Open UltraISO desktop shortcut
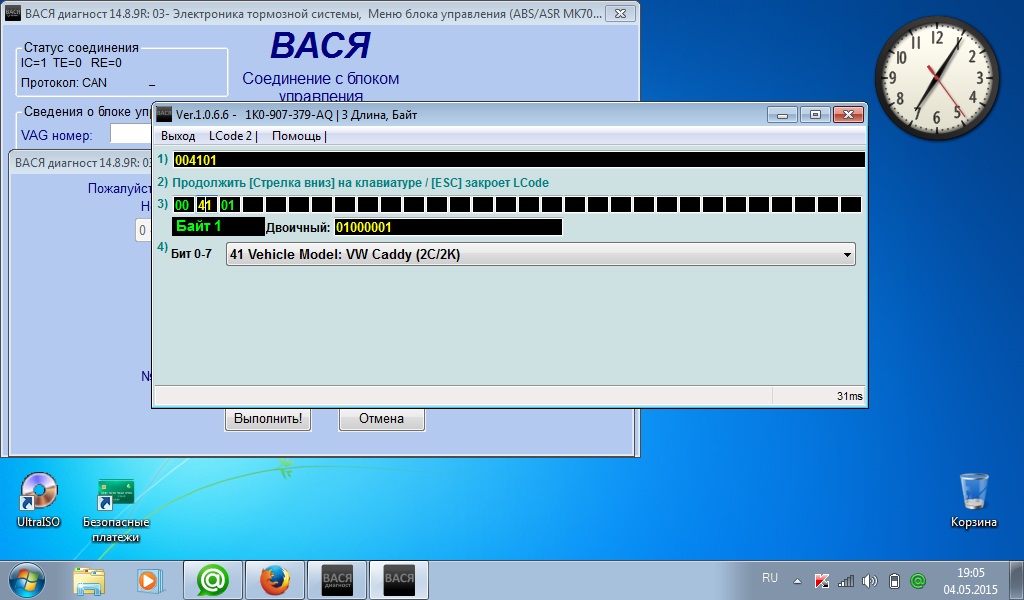 [39, 500]
